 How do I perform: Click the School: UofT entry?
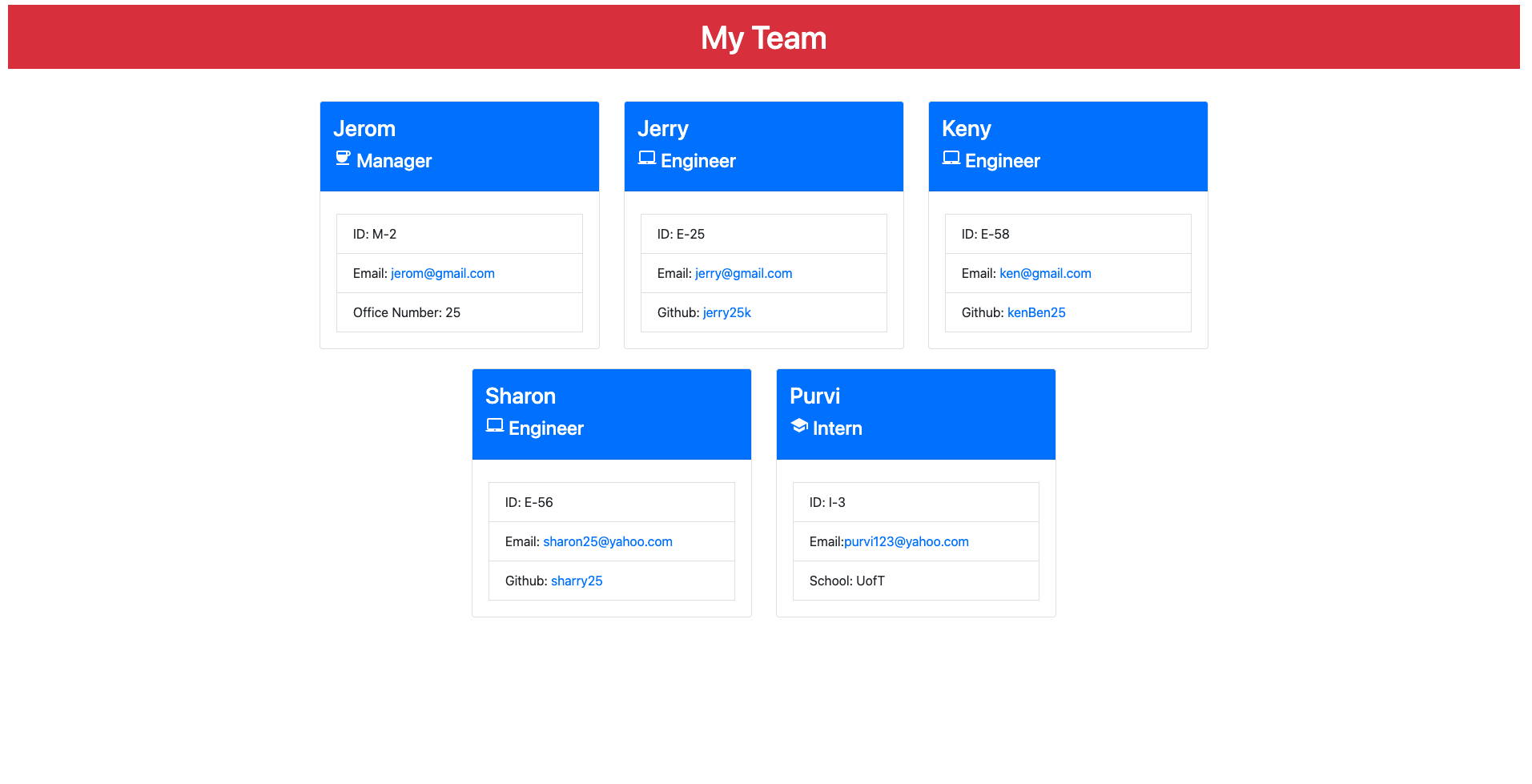(x=915, y=581)
